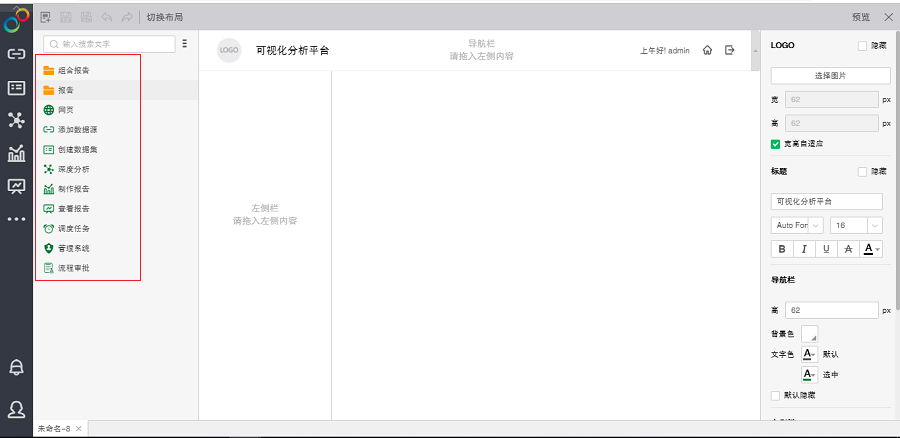Open the Auto Font family dropdown
900x438 pixels.
797,226
